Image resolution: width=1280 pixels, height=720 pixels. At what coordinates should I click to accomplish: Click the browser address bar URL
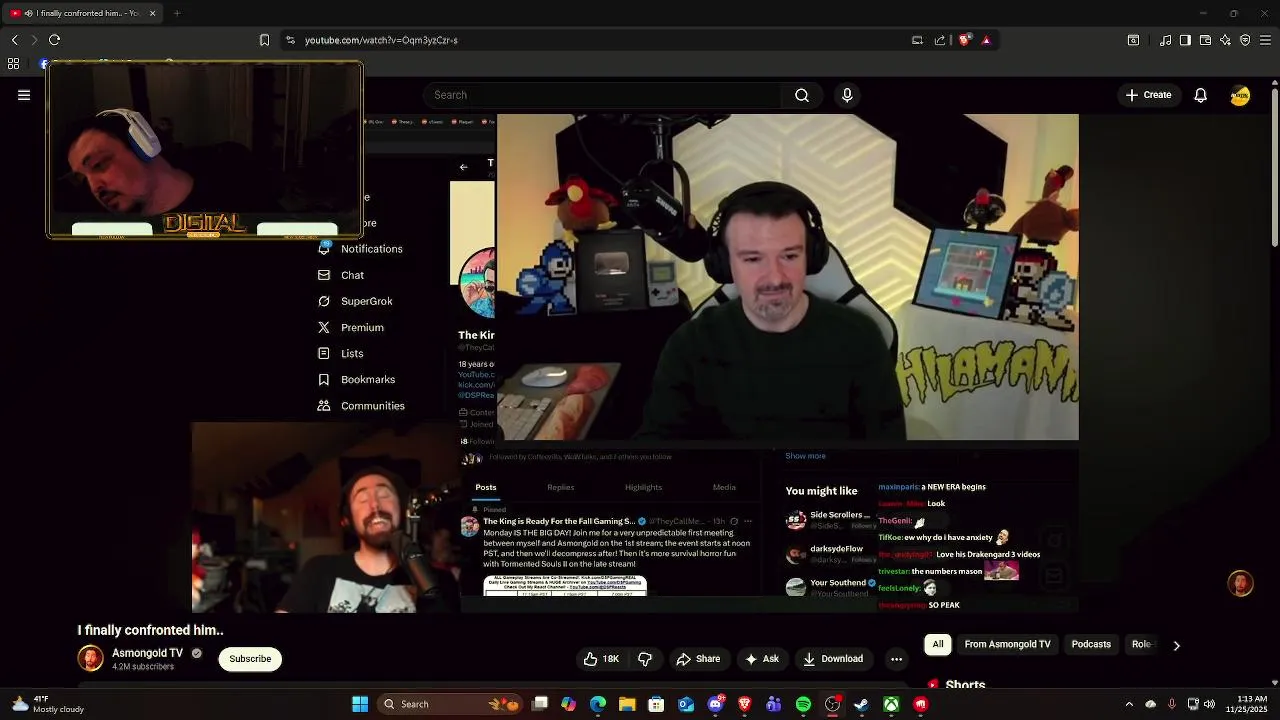(381, 40)
